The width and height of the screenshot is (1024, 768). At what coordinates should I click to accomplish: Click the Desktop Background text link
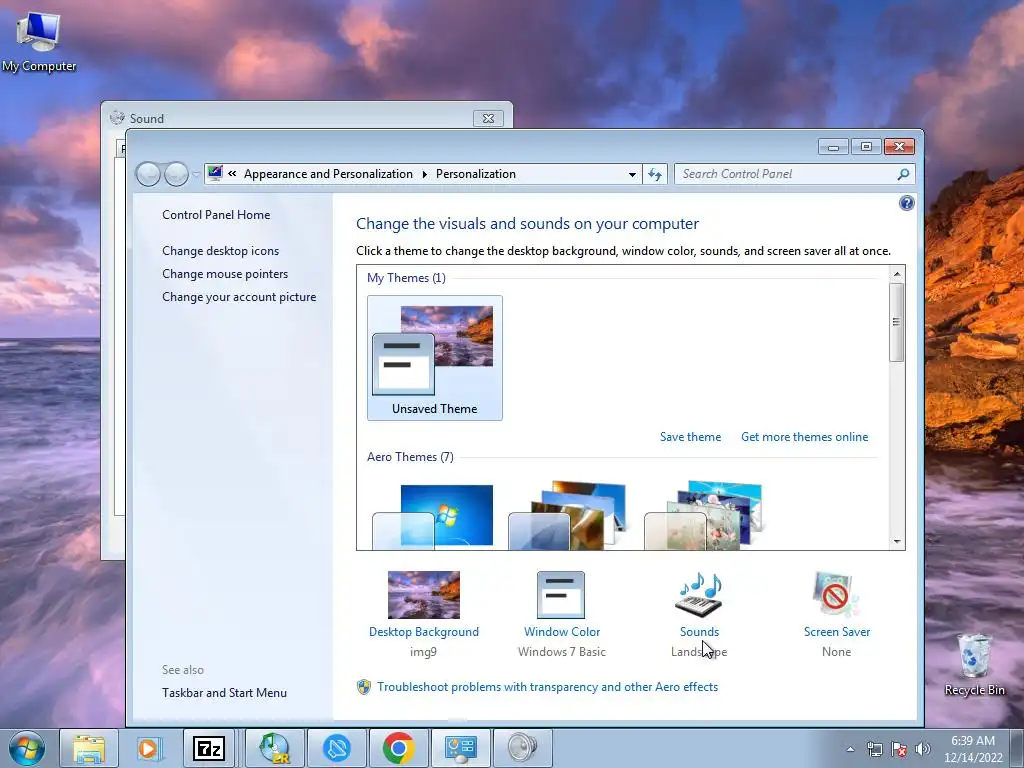(x=424, y=632)
